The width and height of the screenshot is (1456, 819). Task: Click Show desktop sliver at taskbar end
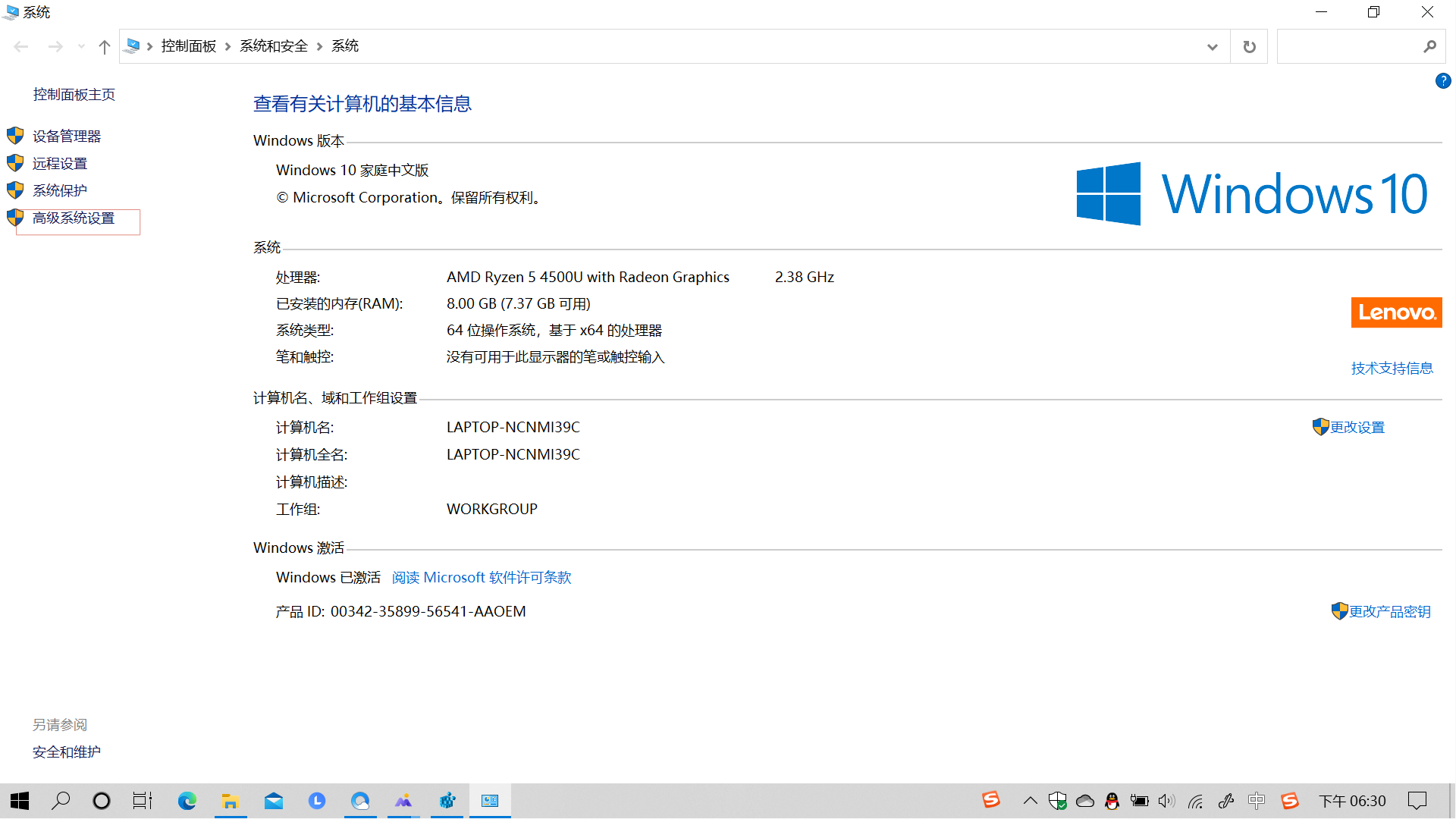(1452, 801)
